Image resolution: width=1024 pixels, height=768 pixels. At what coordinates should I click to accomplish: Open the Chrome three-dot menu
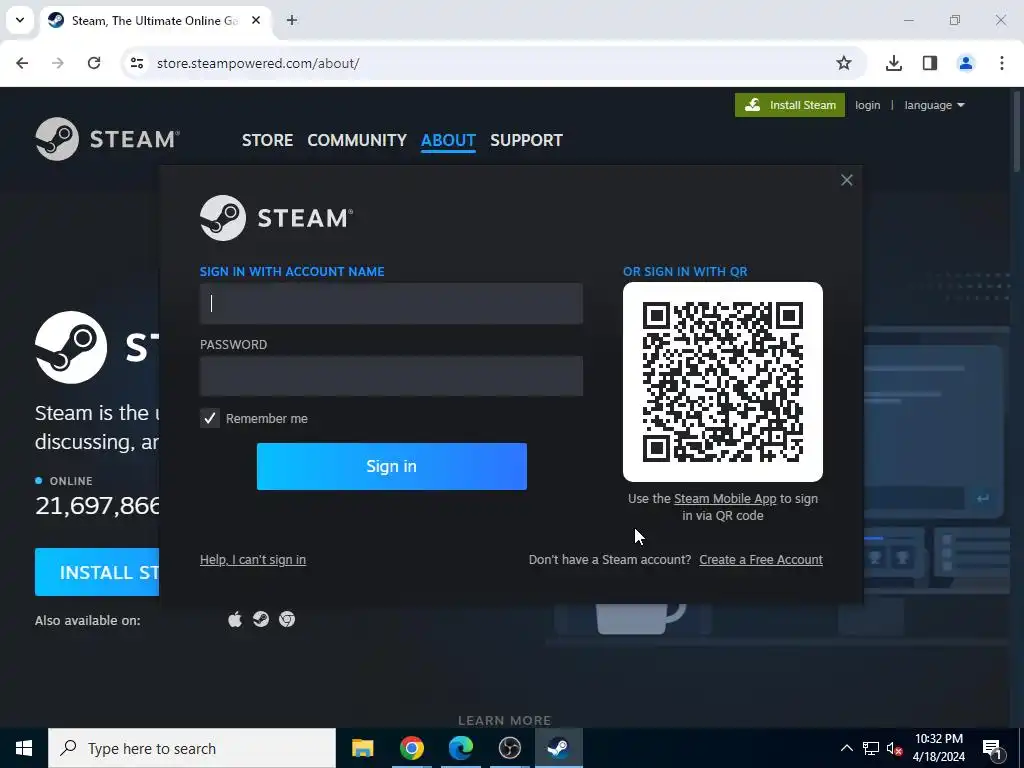coord(1002,63)
